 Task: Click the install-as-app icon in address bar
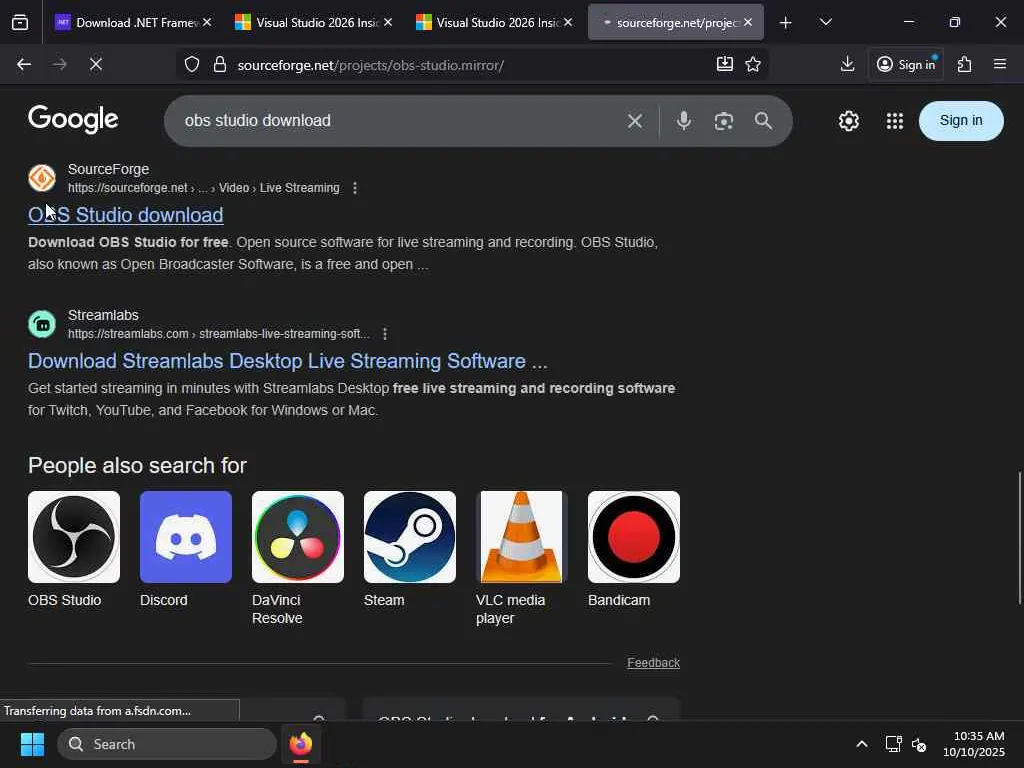[724, 64]
